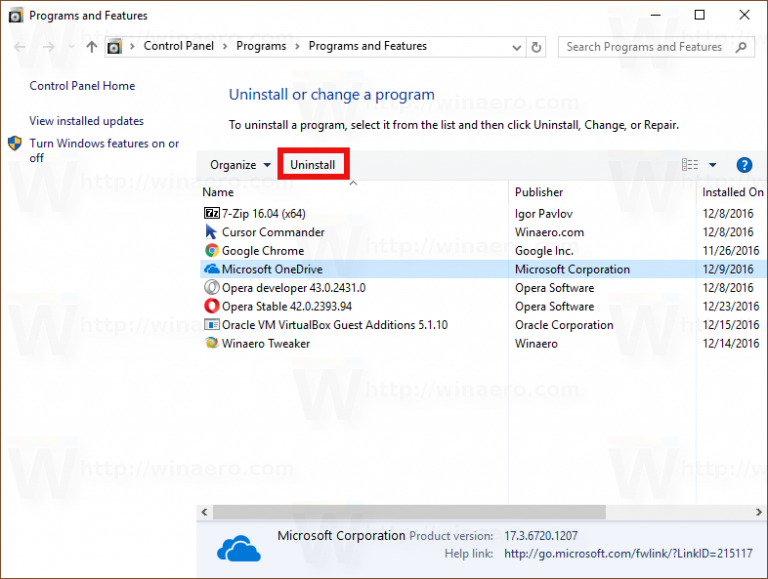Click the Uninstall button
The height and width of the screenshot is (579, 768).
click(313, 165)
